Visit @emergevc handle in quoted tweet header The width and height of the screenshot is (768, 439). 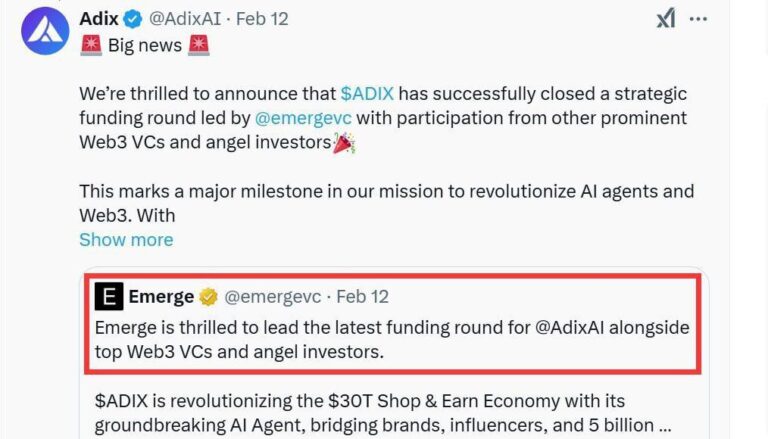tap(273, 297)
